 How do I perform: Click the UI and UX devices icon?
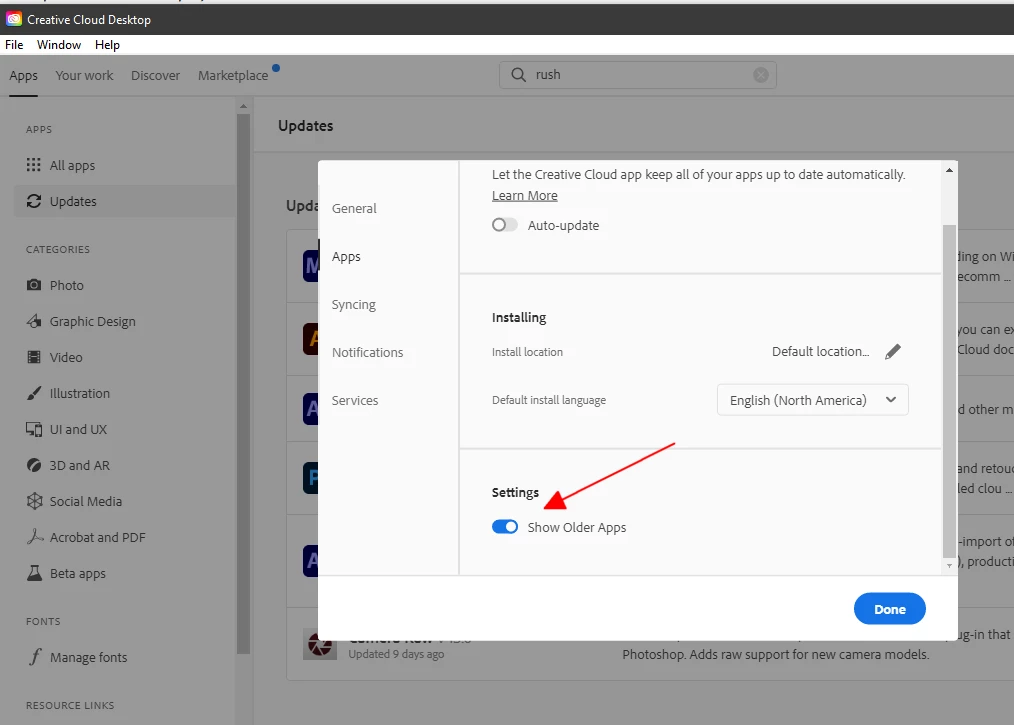click(34, 429)
